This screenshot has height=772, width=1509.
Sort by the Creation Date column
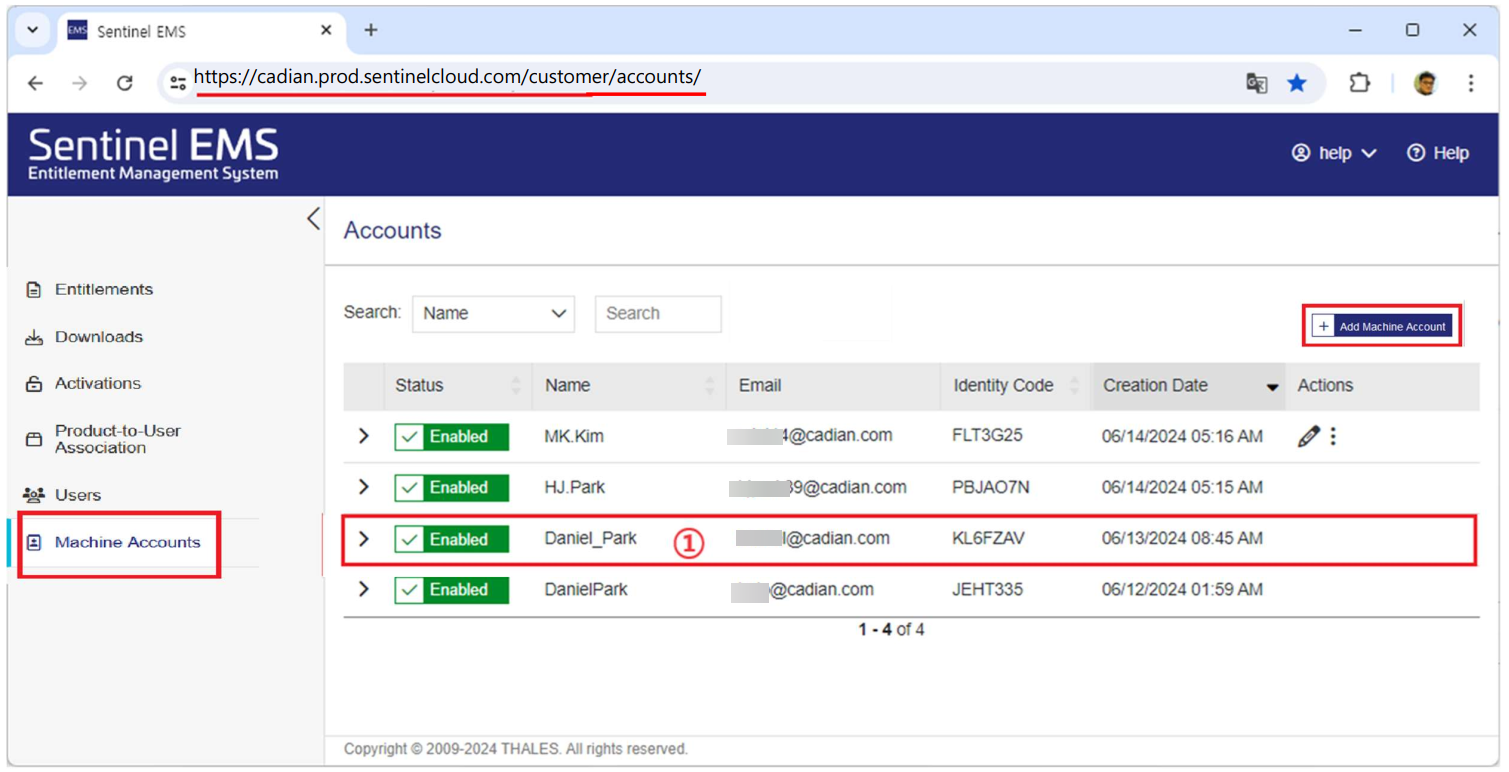pos(1189,386)
